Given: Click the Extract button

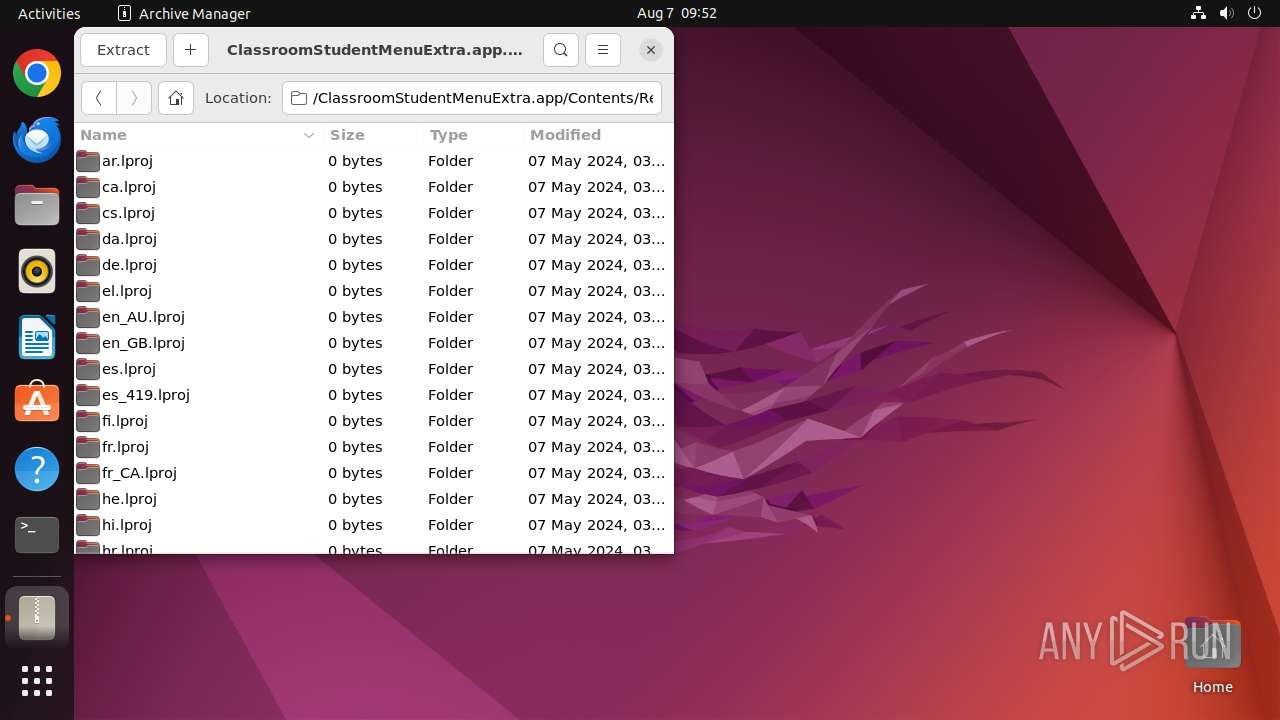Looking at the screenshot, I should click(123, 50).
